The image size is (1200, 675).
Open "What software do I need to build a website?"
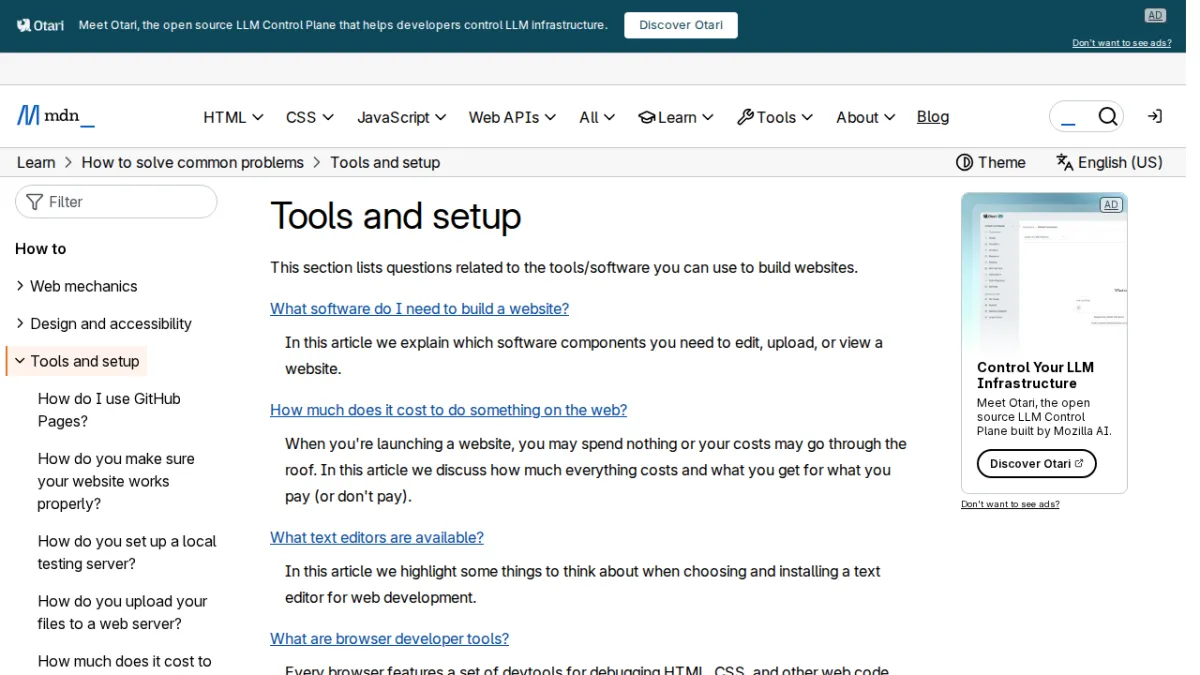(x=419, y=309)
